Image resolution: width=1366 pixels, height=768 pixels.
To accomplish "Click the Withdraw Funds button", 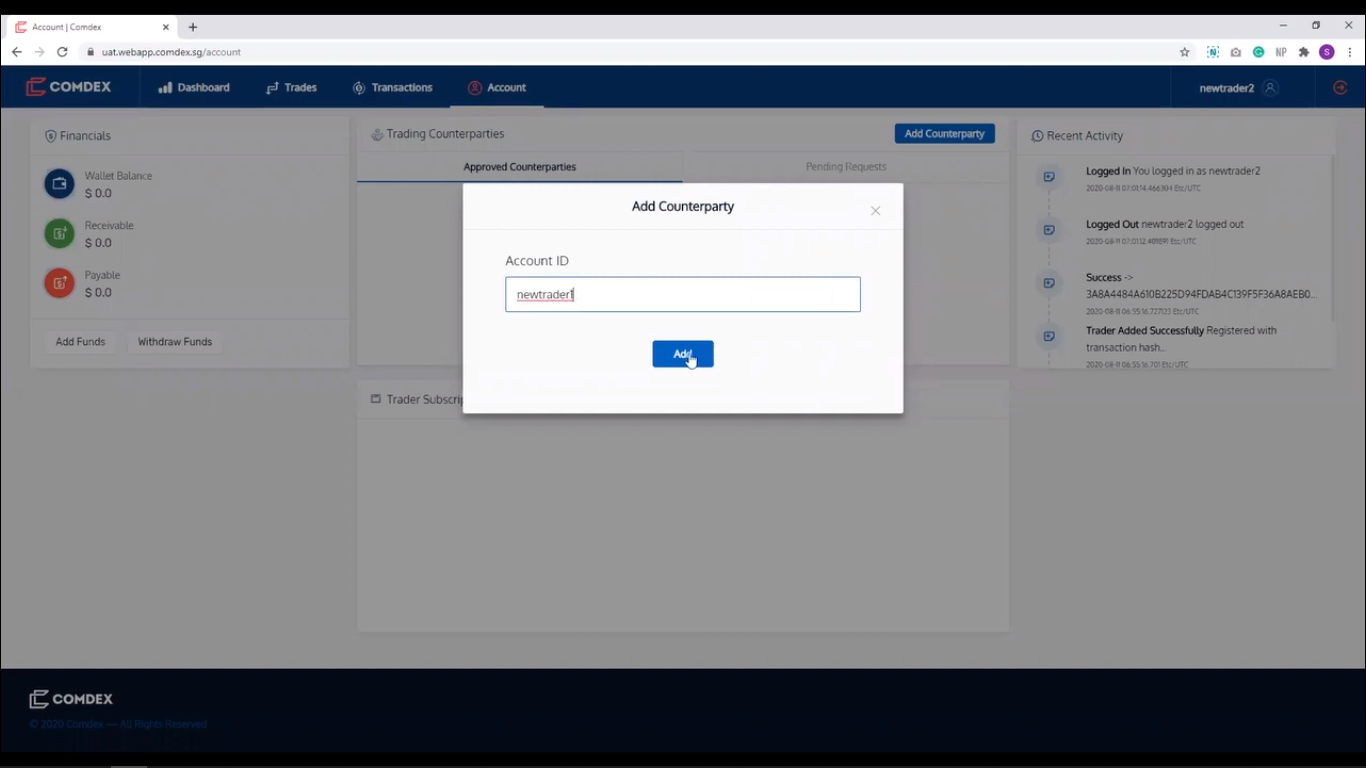I will pyautogui.click(x=175, y=342).
